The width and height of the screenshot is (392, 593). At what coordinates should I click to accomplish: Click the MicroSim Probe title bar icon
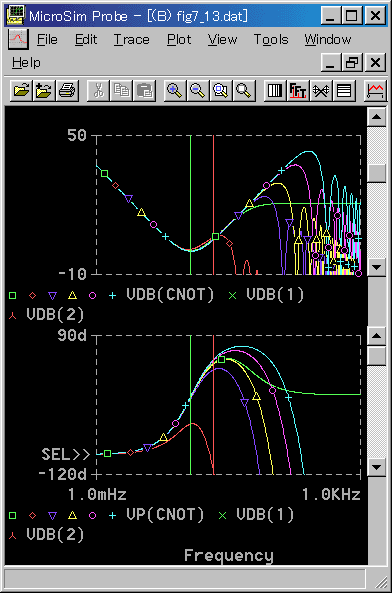pyautogui.click(x=15, y=16)
